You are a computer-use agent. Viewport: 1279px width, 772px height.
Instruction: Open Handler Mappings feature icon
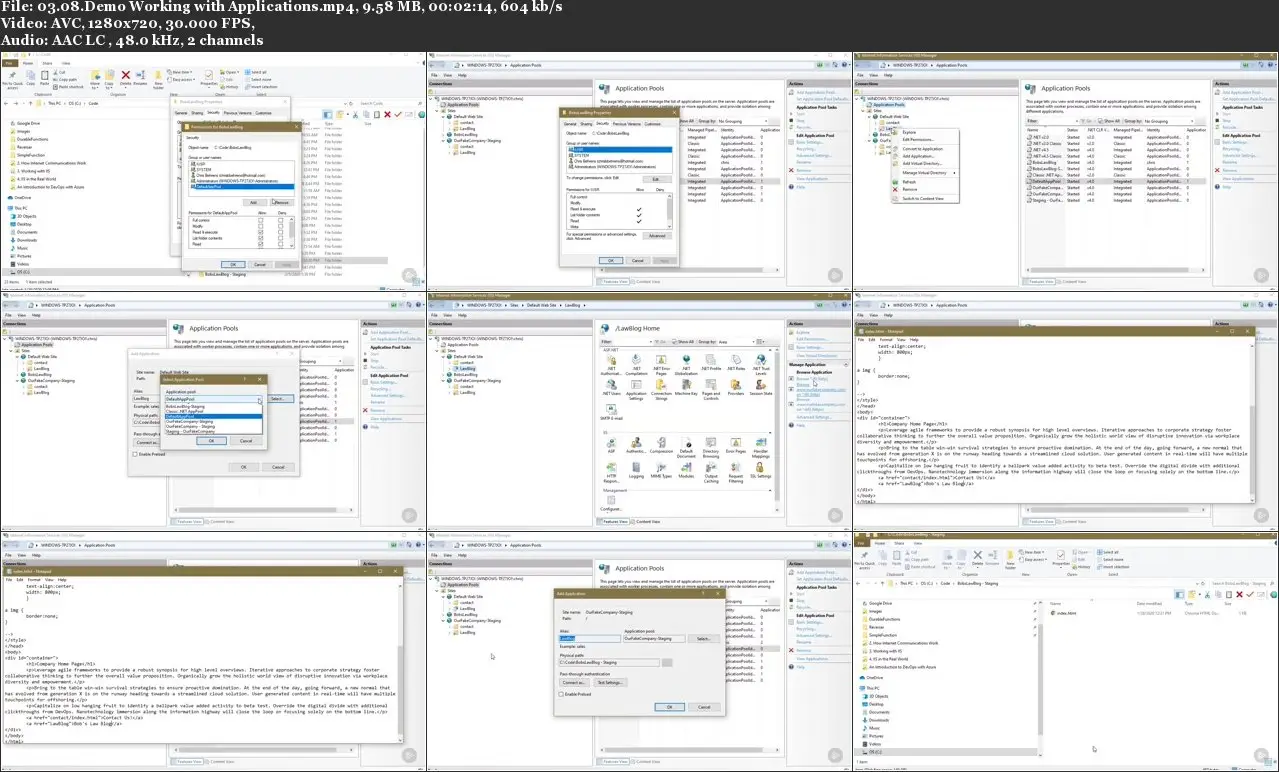click(x=761, y=448)
